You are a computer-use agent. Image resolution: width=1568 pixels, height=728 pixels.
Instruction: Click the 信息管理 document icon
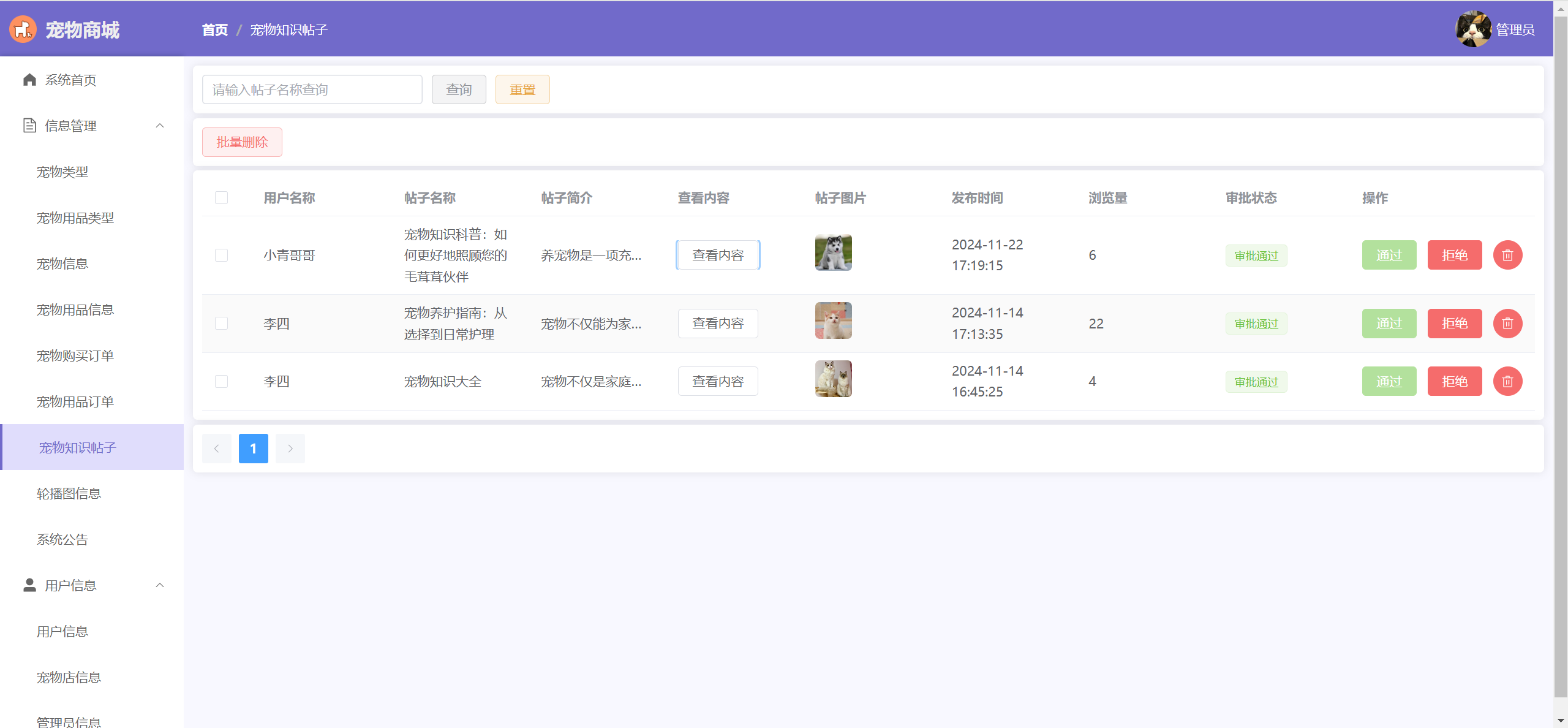coord(29,126)
